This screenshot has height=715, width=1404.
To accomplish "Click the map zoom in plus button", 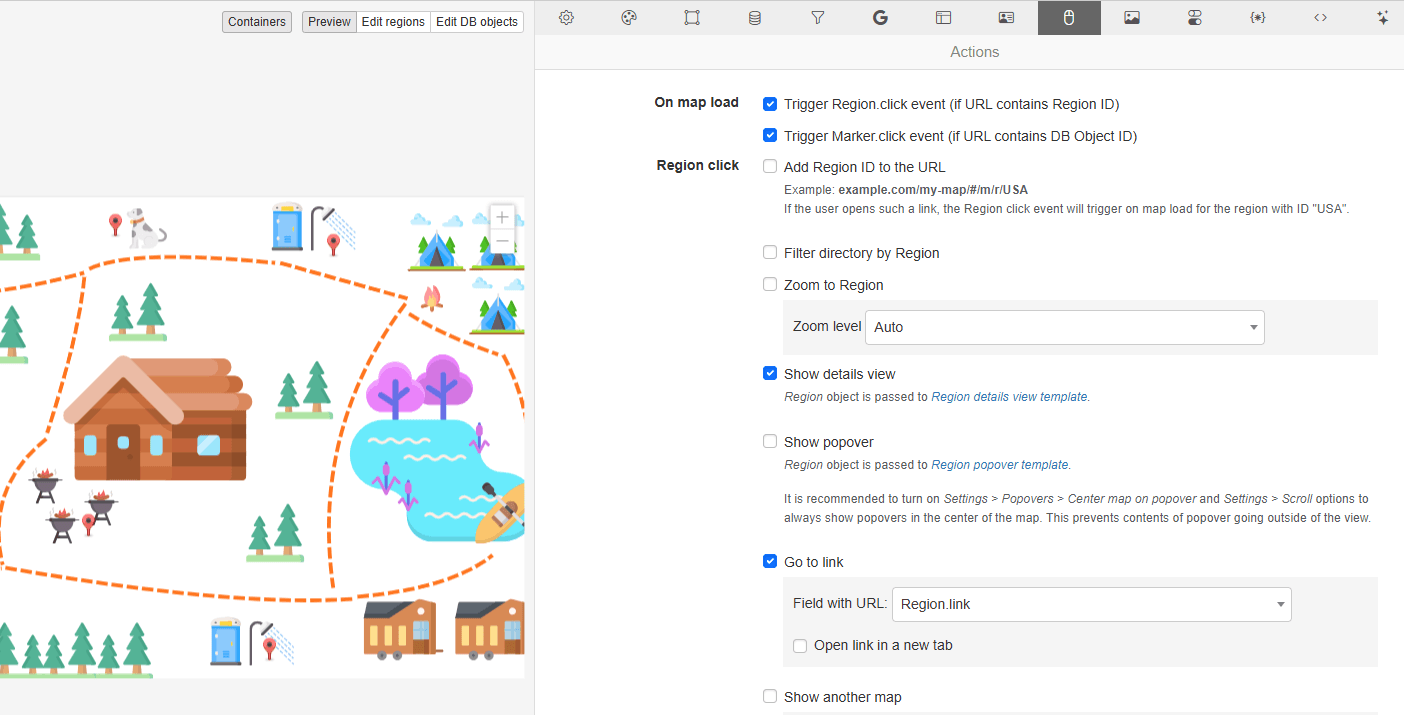I will click(x=502, y=217).
